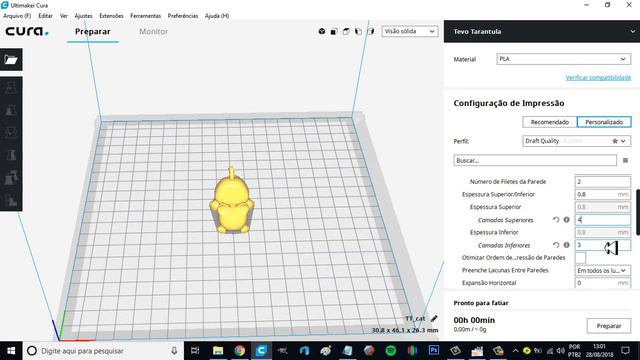Show info for Camadas Inferiores setting
The image size is (640, 360).
[x=567, y=245]
